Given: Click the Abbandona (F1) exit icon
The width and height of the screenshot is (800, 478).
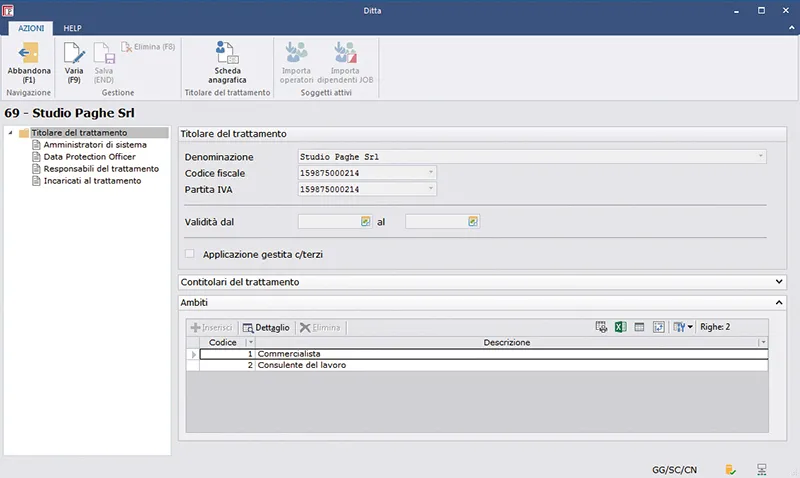Looking at the screenshot, I should (x=29, y=54).
